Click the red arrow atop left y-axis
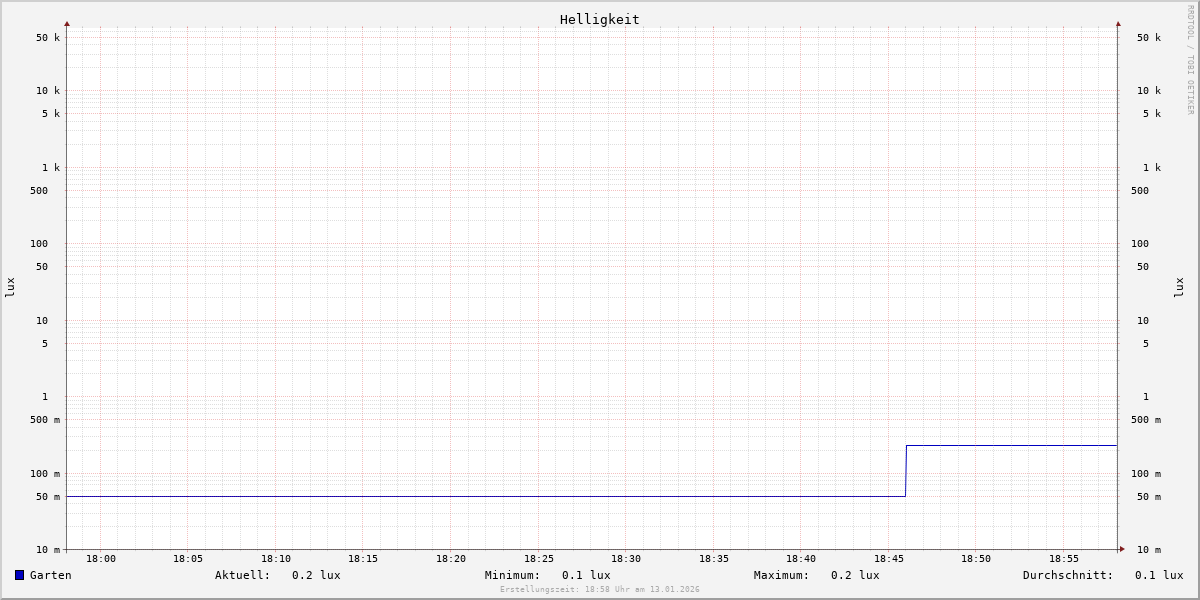Viewport: 1200px width, 600px height. click(x=67, y=23)
